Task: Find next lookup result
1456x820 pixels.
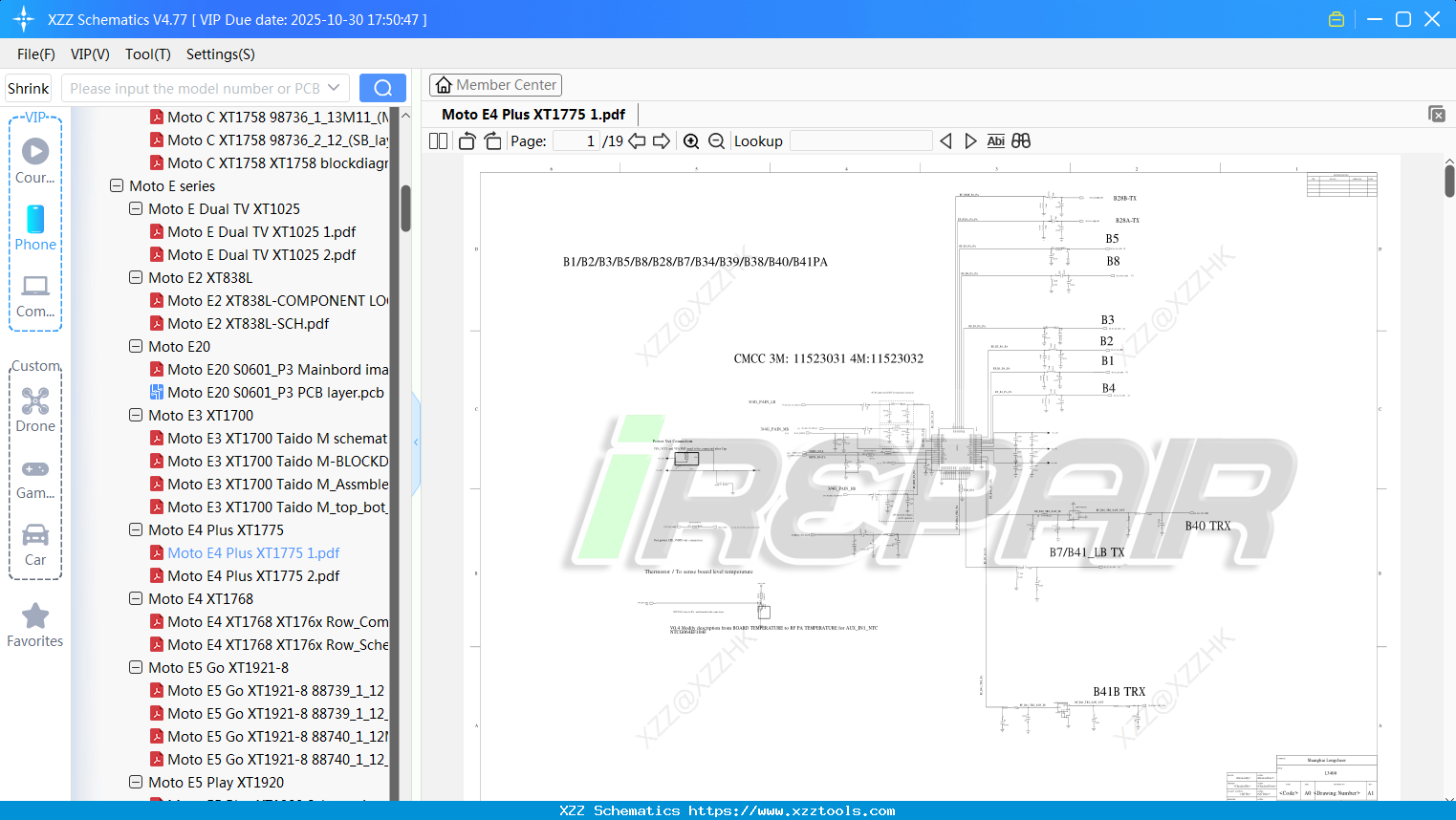Action: [x=970, y=141]
